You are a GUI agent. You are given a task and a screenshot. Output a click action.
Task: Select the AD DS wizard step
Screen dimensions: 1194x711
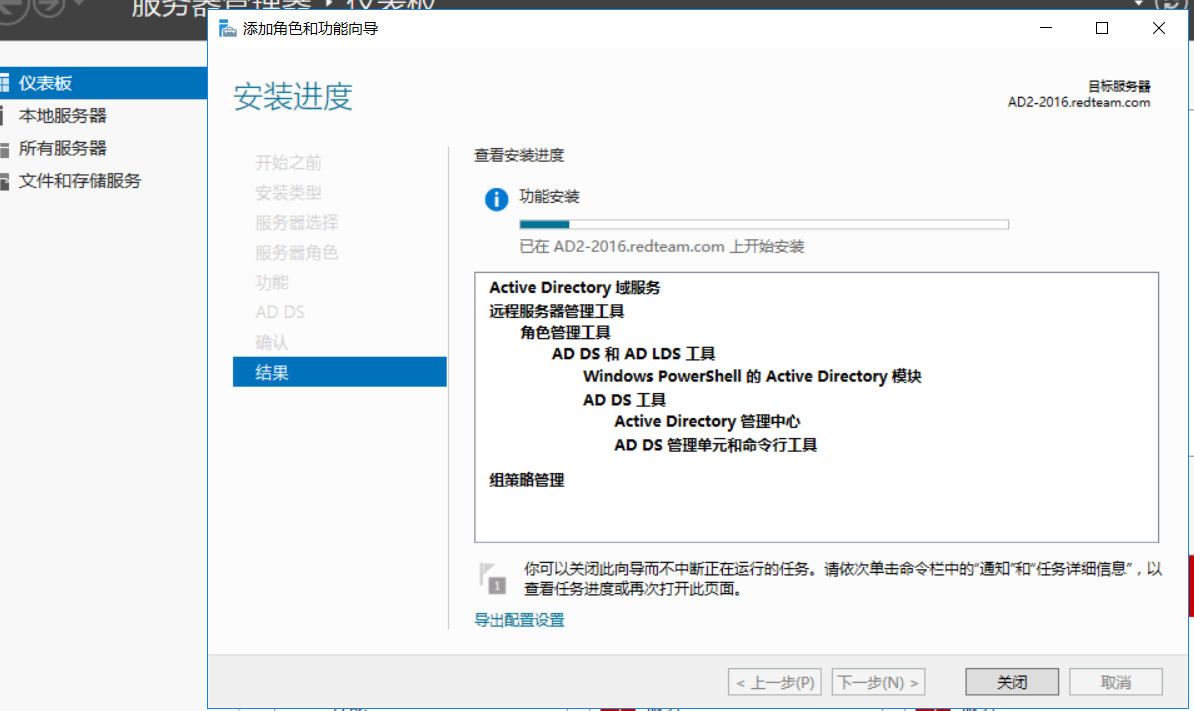tap(280, 312)
